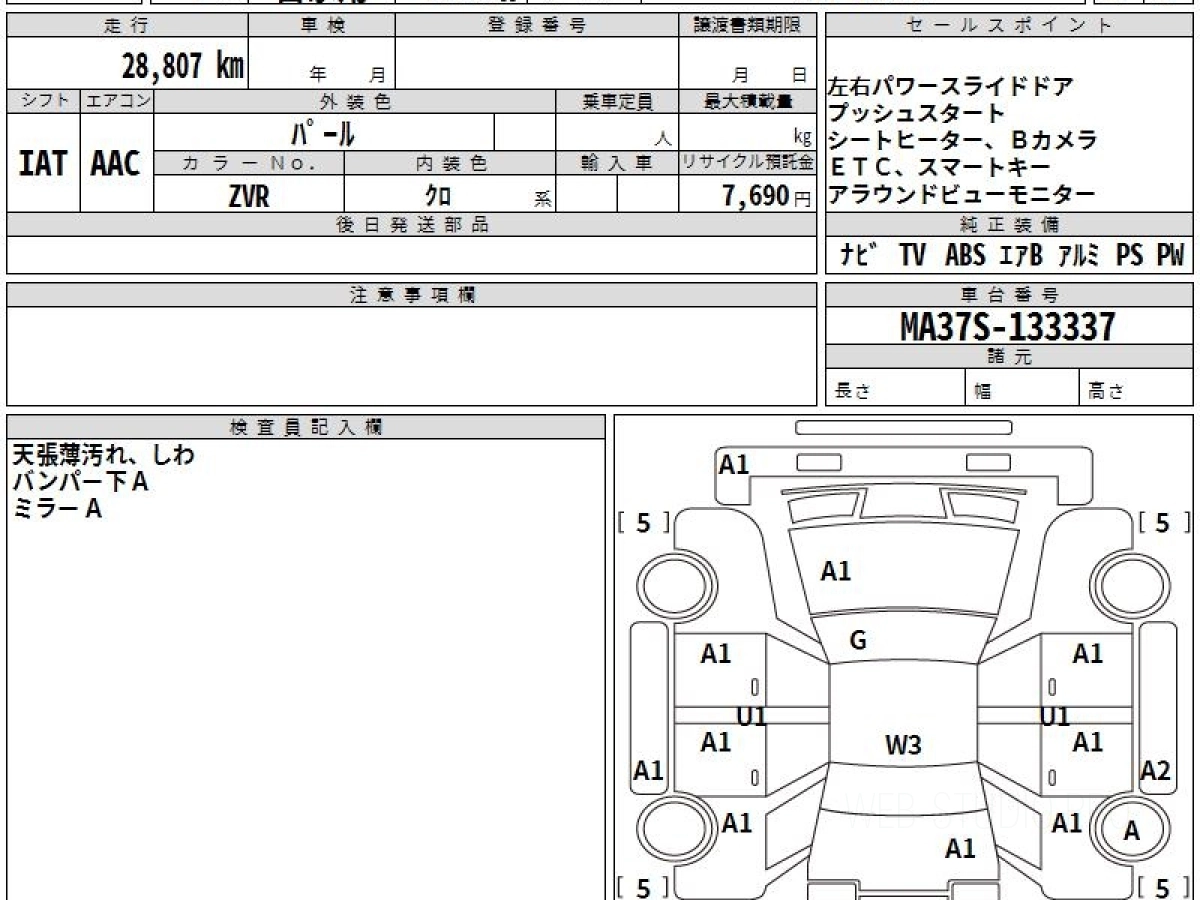1200x900 pixels.
Task: Select the 登録番号 header
Action: pos(537,26)
